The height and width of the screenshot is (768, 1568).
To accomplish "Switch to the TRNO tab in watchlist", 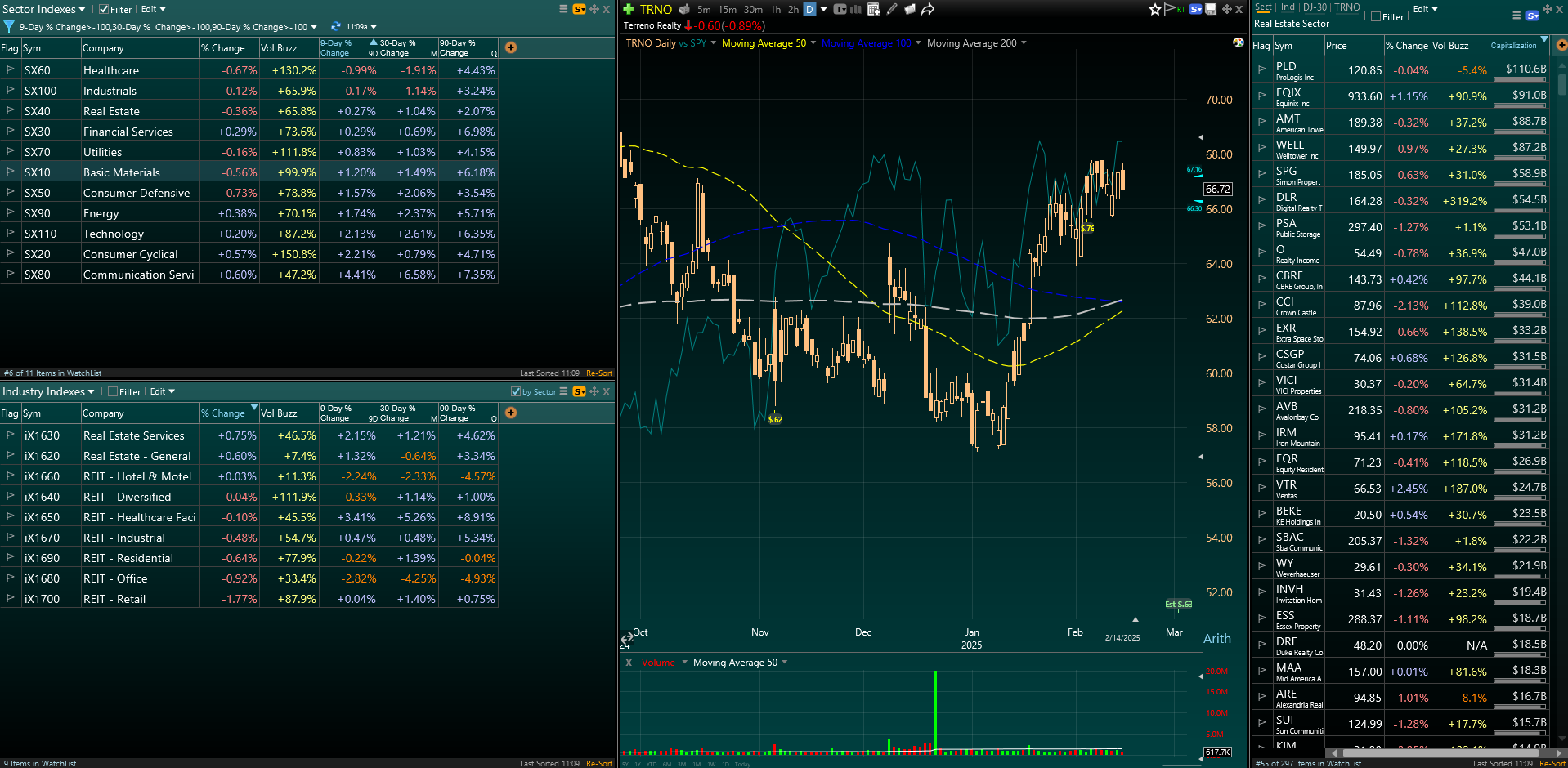I will [1347, 7].
